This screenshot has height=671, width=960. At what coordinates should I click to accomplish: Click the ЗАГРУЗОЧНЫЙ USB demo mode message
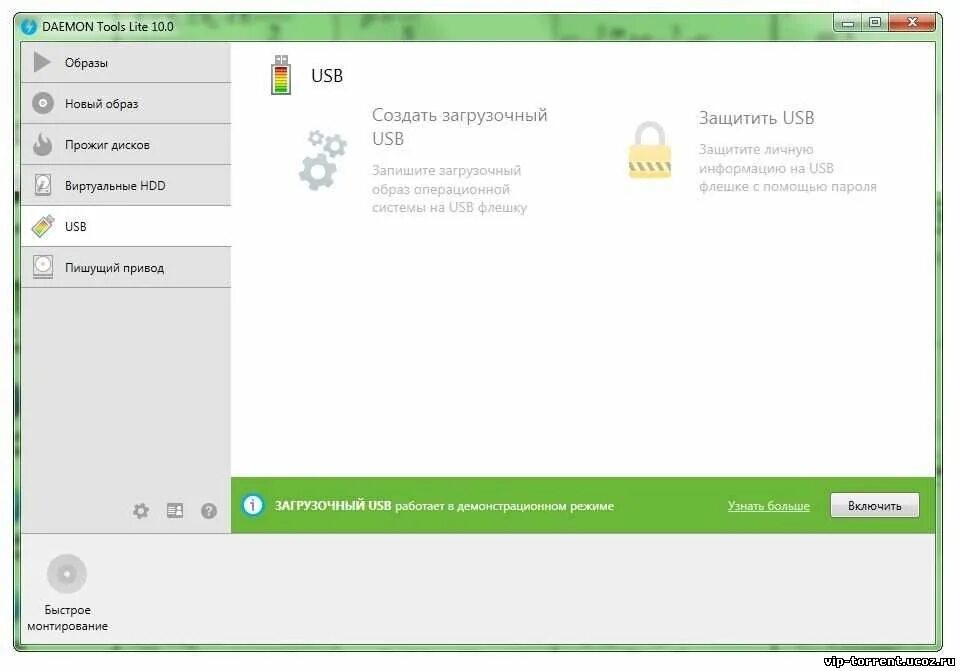pyautogui.click(x=444, y=506)
